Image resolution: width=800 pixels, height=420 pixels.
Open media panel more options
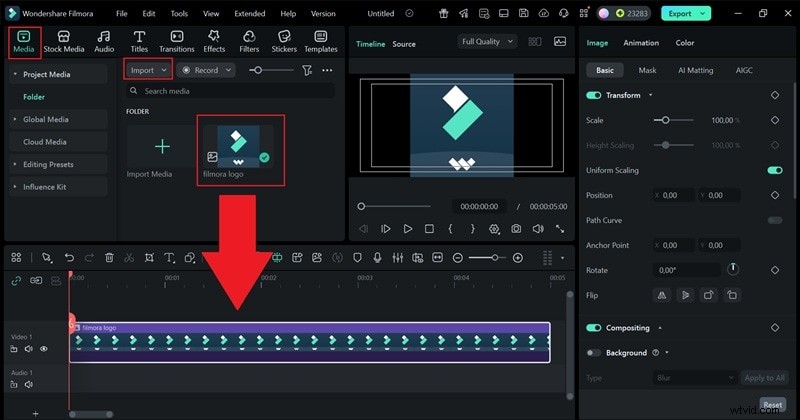(x=327, y=70)
